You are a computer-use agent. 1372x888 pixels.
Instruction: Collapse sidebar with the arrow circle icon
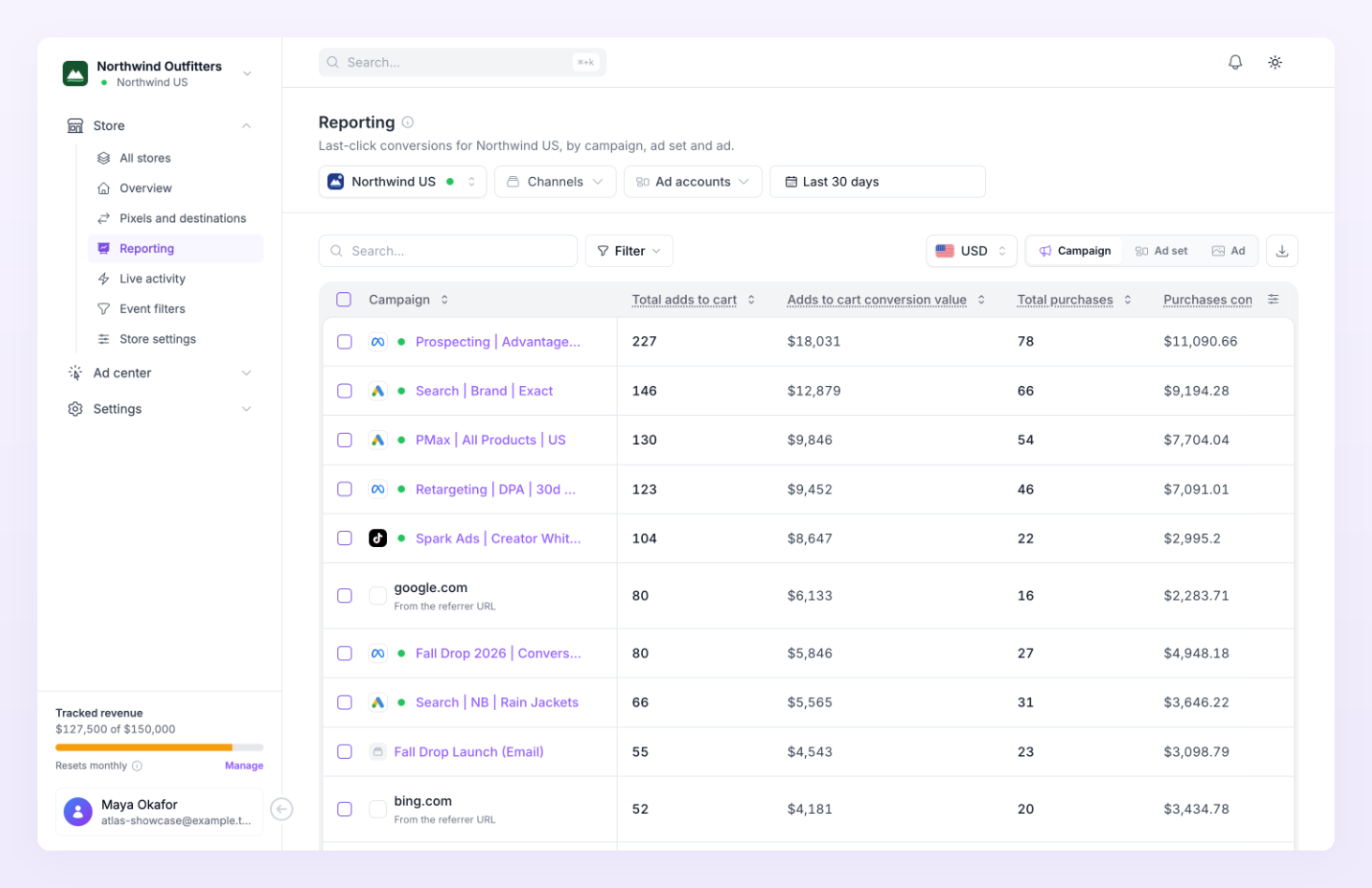[x=281, y=809]
